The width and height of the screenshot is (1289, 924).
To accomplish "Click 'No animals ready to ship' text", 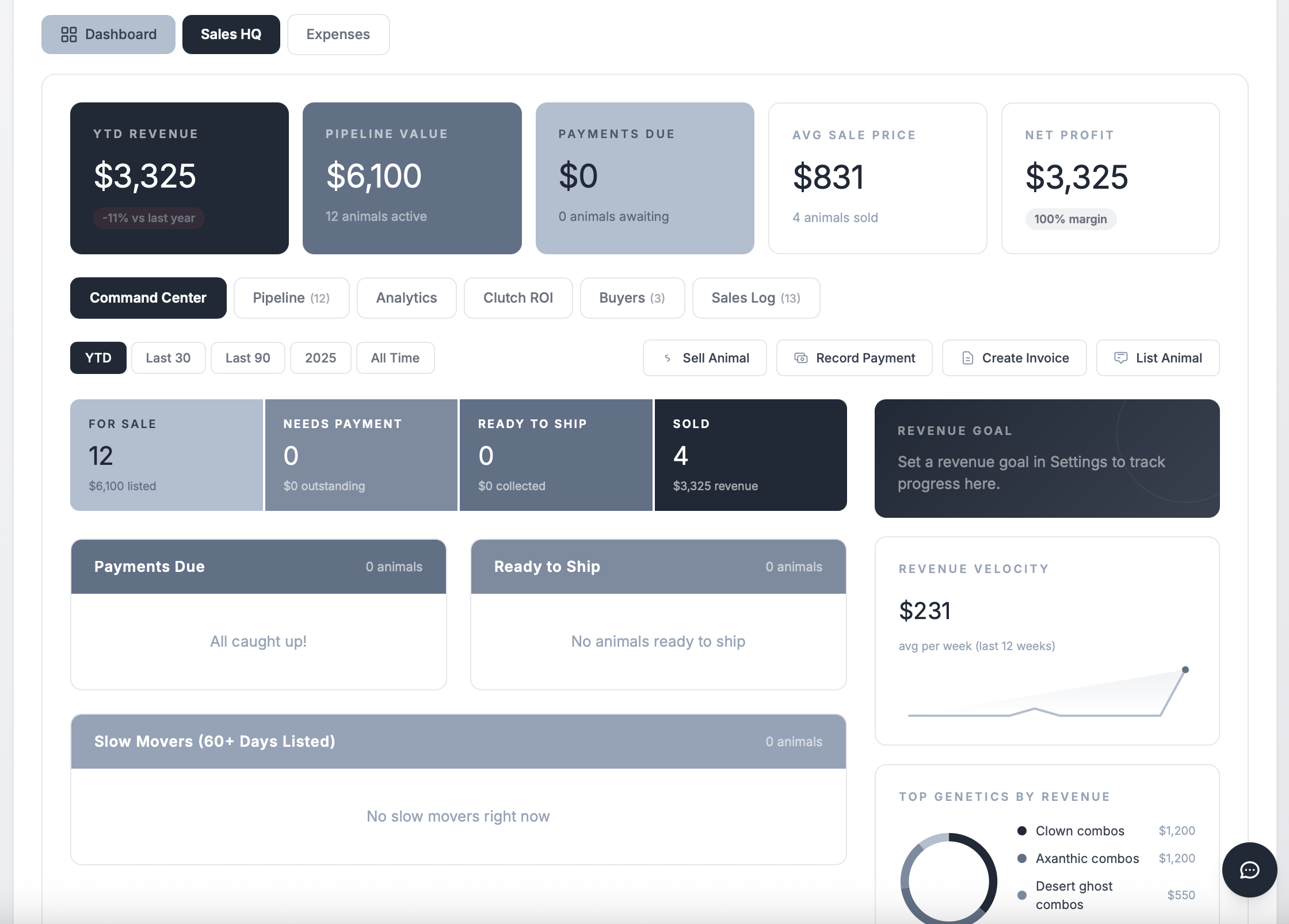I will click(658, 642).
